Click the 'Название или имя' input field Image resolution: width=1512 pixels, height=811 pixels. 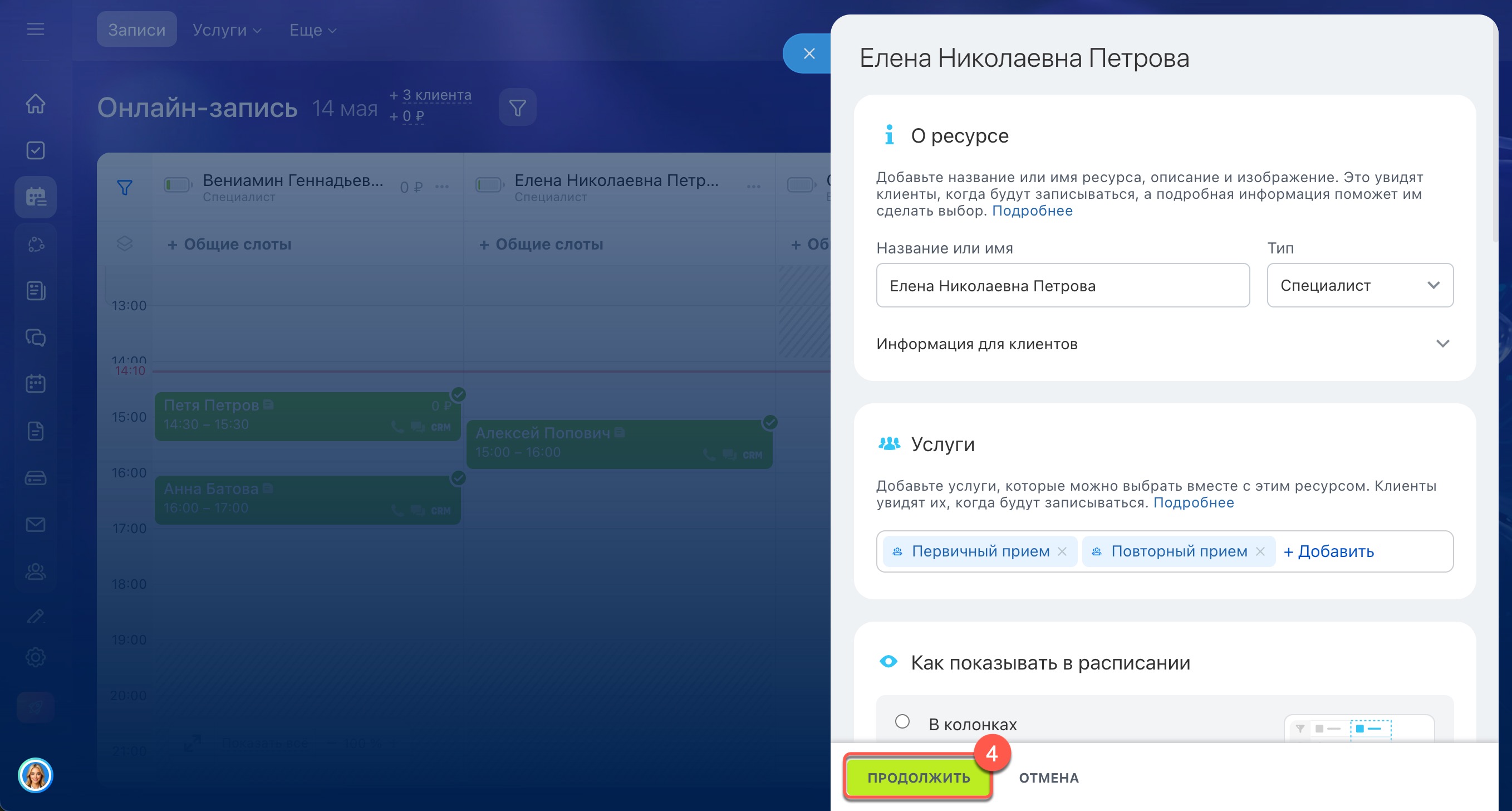(x=1062, y=285)
